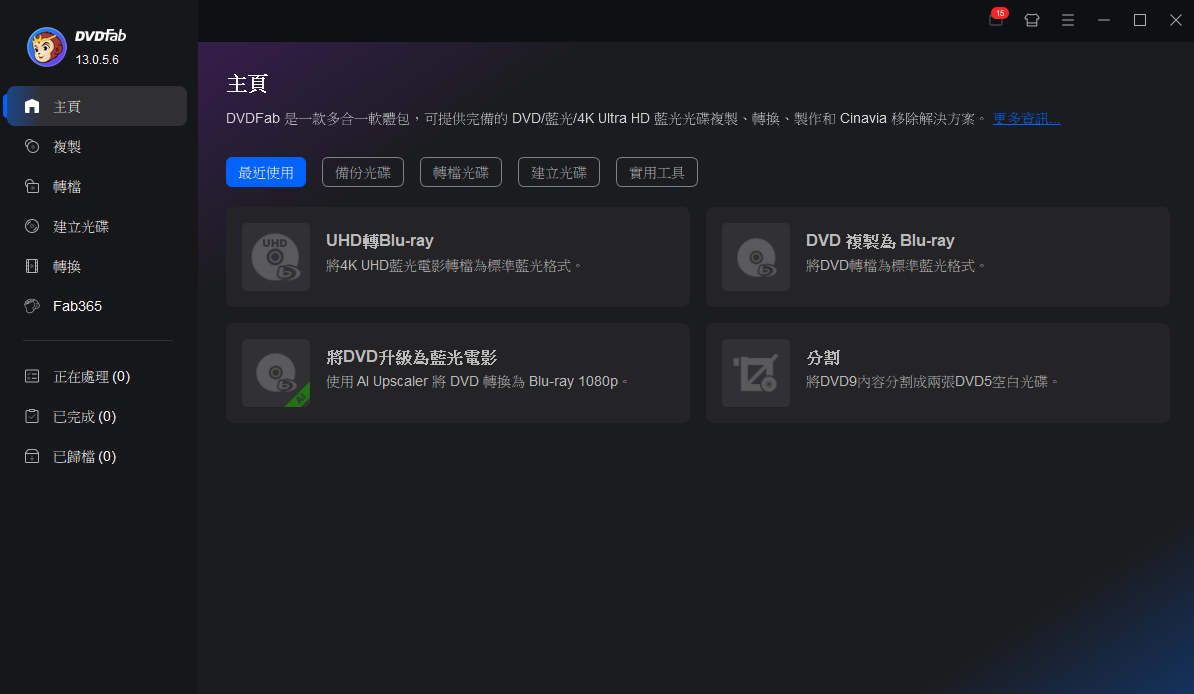Switch to the 實用工具 tab

tap(656, 172)
